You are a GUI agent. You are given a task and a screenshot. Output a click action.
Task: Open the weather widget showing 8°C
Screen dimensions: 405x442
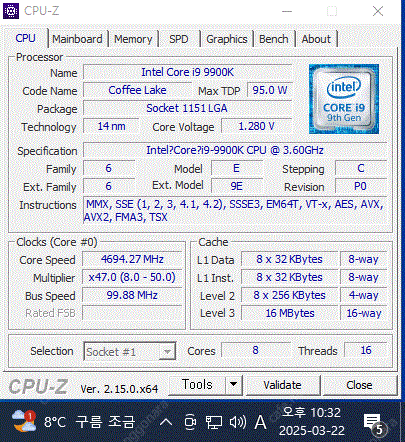(73, 422)
